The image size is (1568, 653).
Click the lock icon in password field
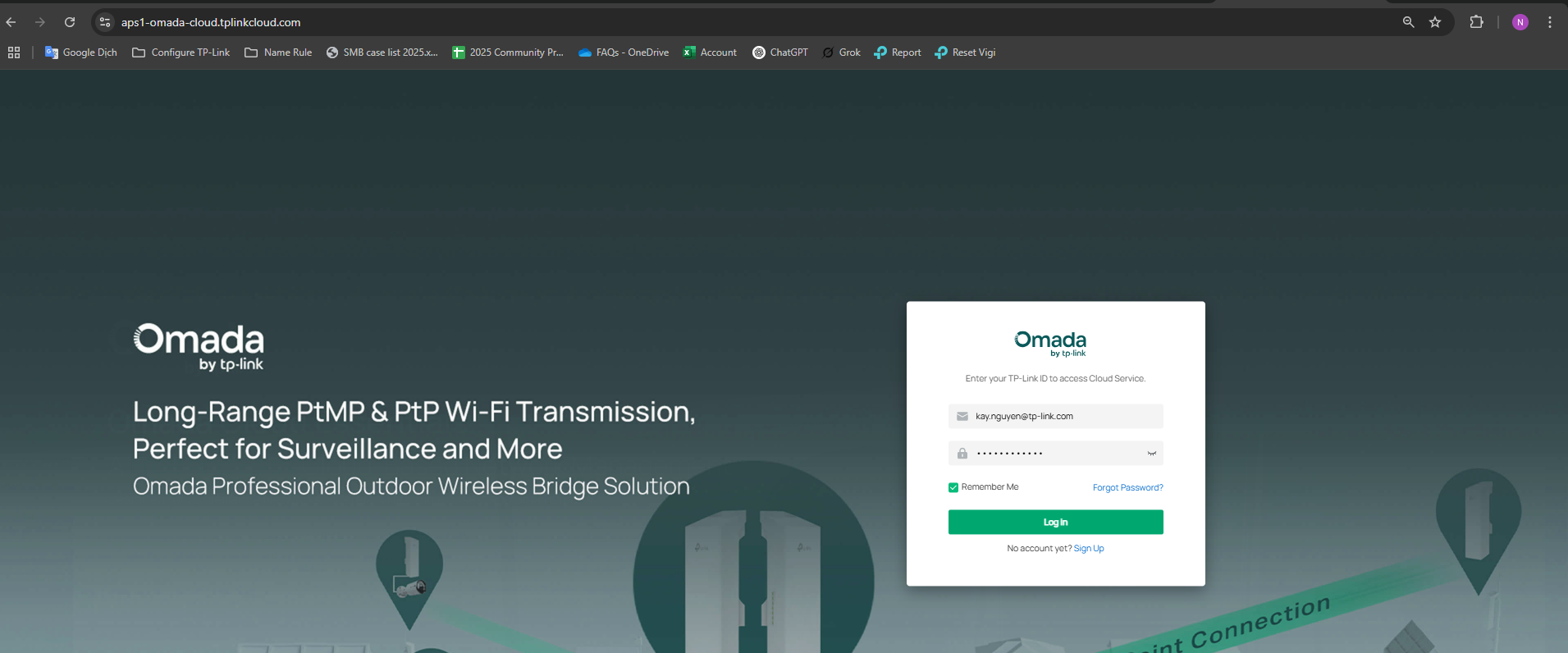pyautogui.click(x=962, y=453)
